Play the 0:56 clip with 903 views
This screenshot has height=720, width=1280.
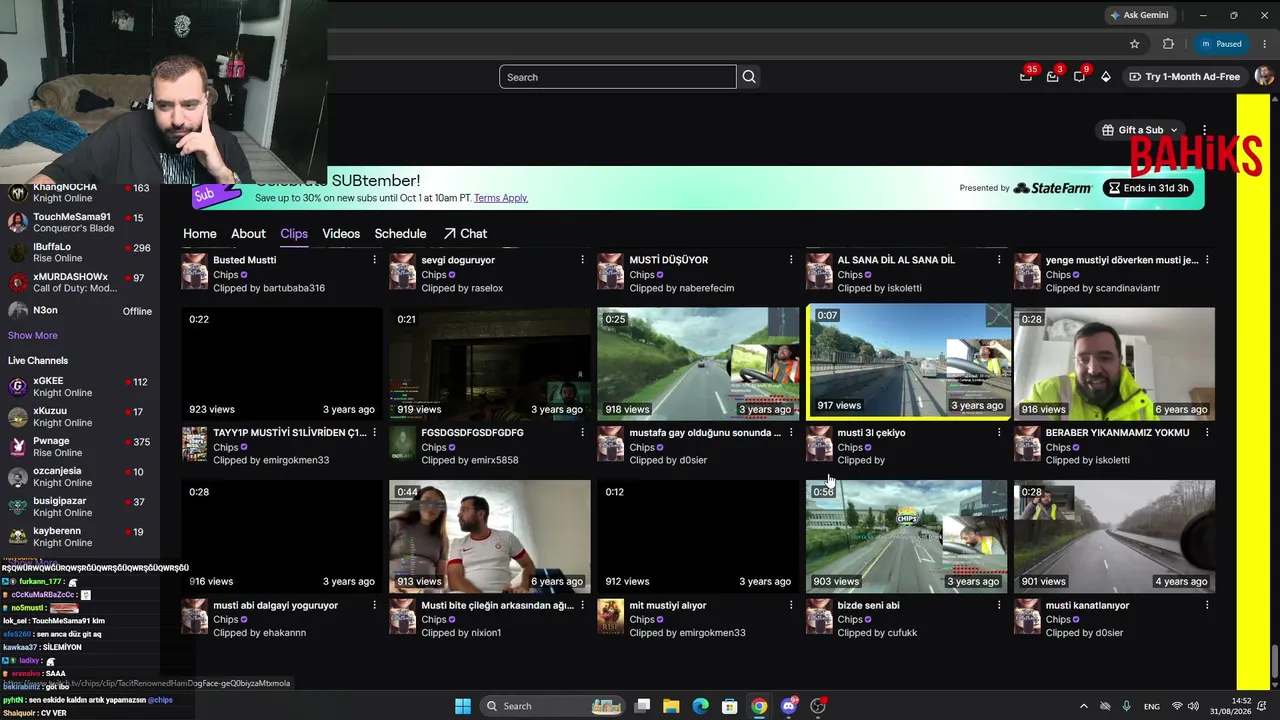[906, 536]
